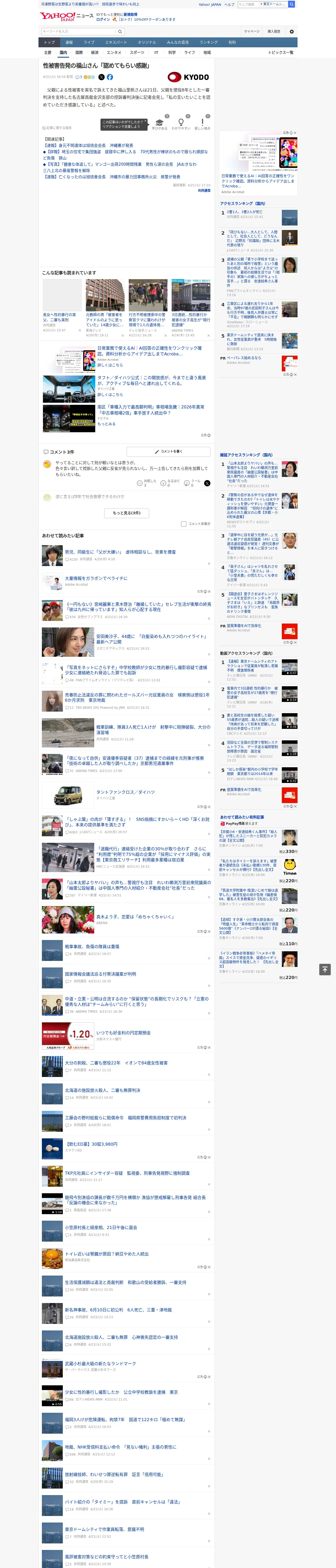Image resolution: width=336 pixels, height=1568 pixels.
Task: Open 東京ドームシティで作業員転落 article
Action: click(104, 1529)
